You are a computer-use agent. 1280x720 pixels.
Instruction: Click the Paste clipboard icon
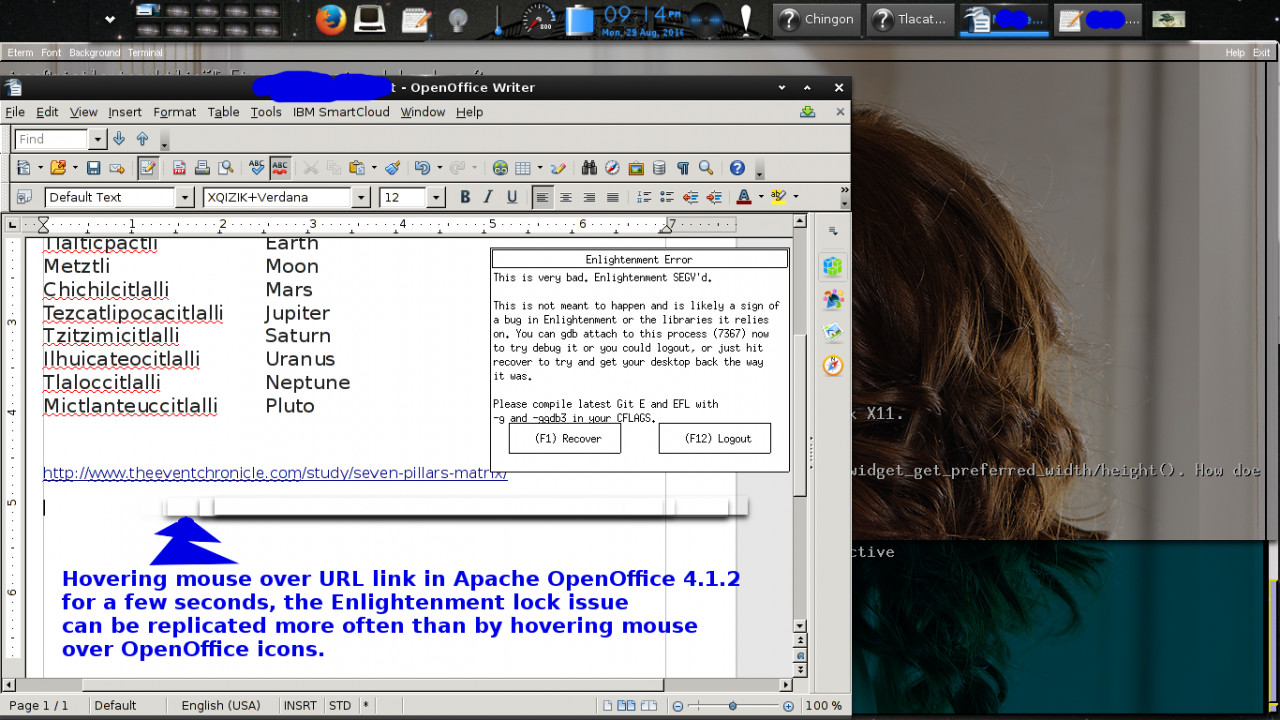click(357, 168)
